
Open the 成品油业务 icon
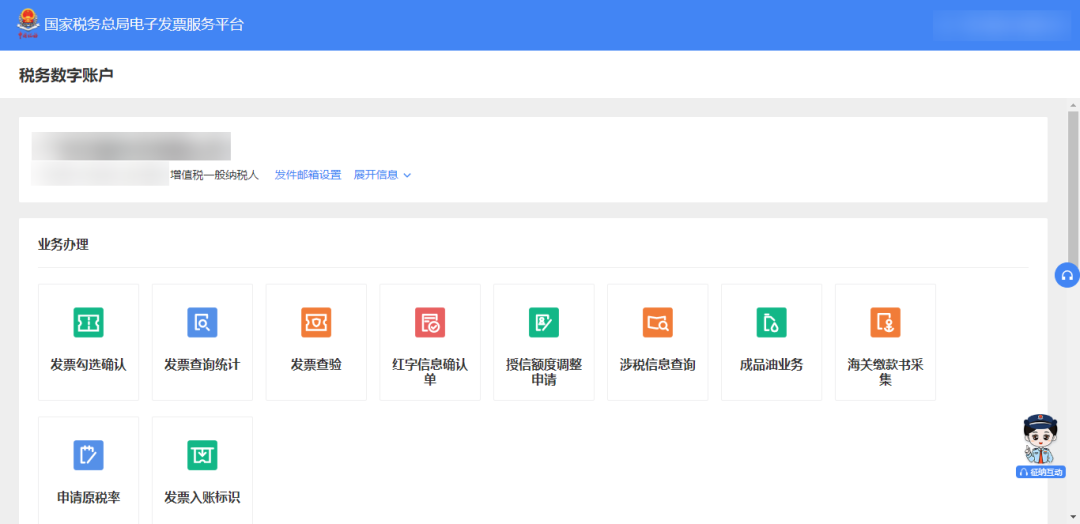click(771, 323)
